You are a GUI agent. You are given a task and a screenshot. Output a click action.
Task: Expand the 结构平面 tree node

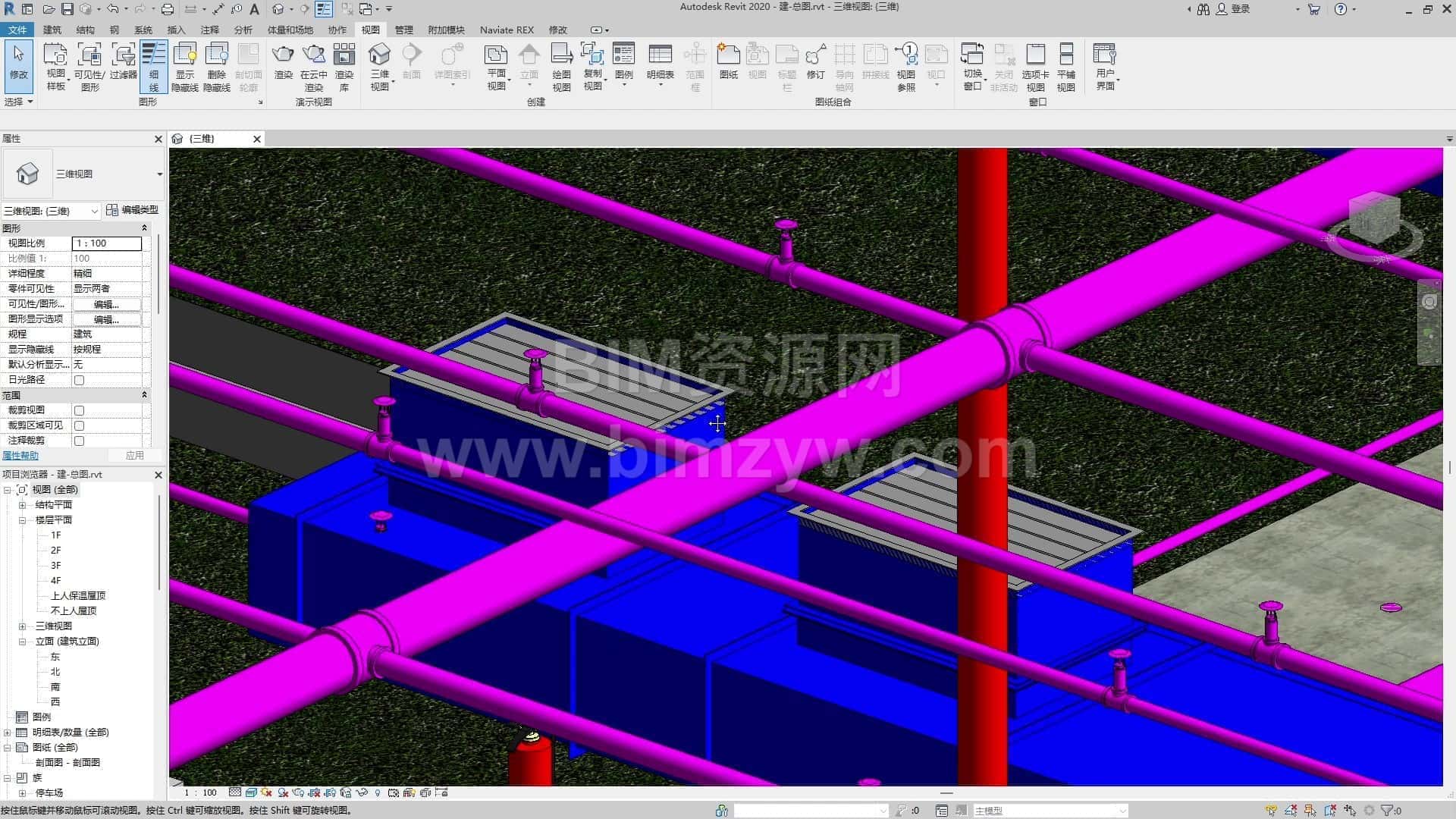22,505
